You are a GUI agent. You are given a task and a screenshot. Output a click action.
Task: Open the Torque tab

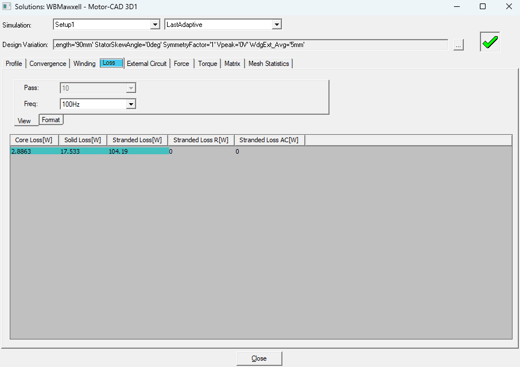coord(207,63)
